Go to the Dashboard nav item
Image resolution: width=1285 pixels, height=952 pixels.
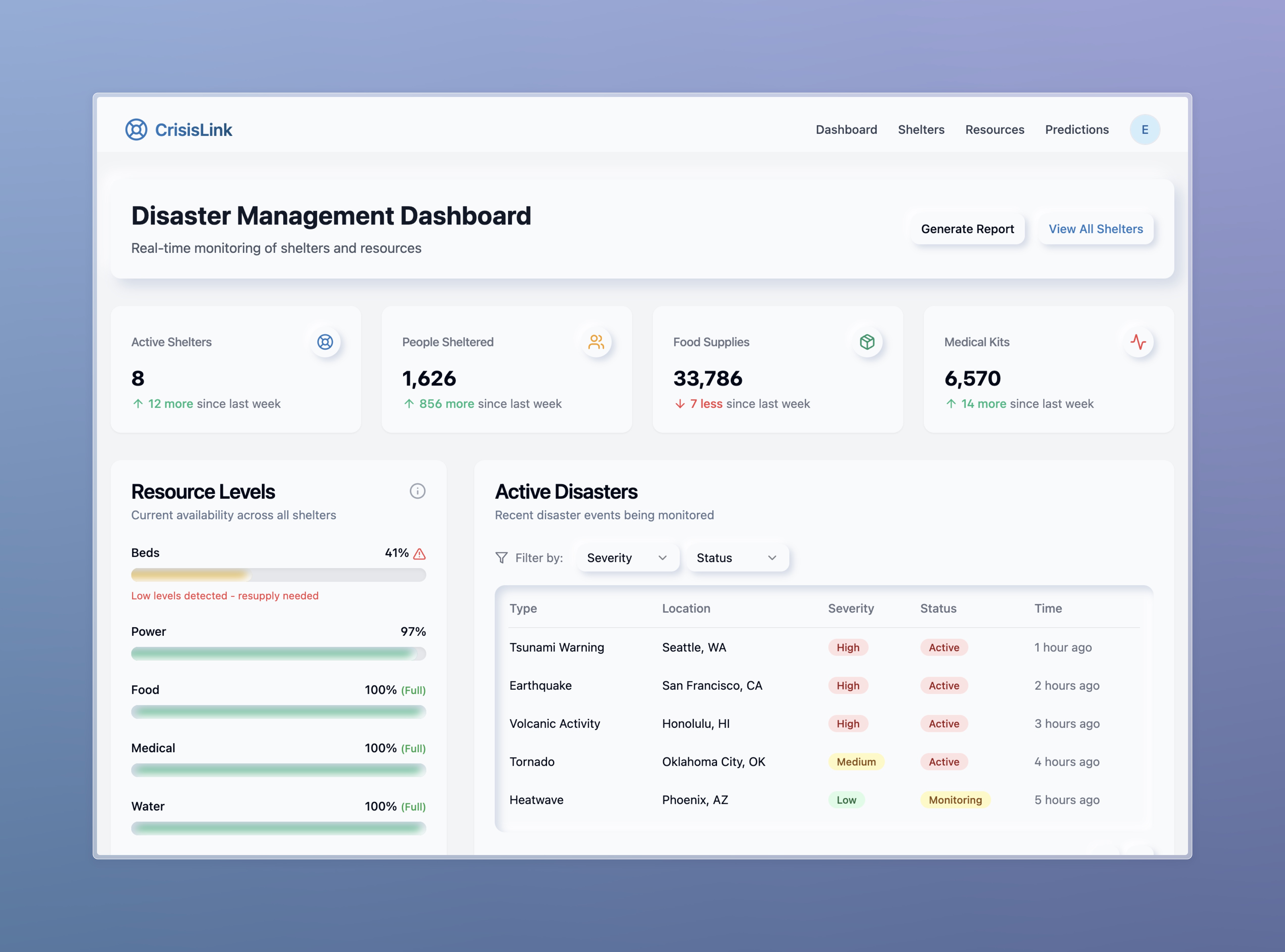click(846, 130)
